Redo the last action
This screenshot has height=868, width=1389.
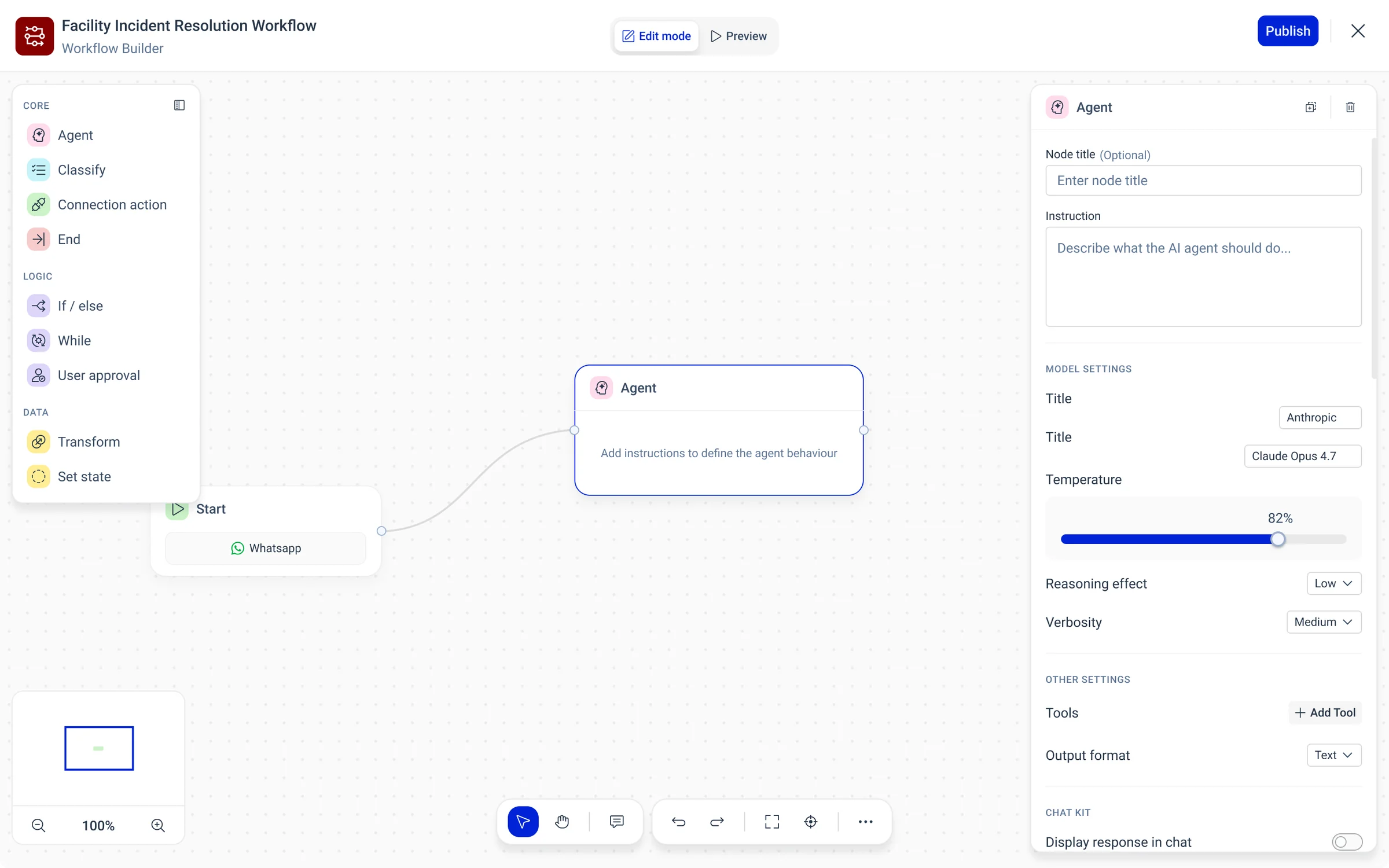tap(717, 822)
